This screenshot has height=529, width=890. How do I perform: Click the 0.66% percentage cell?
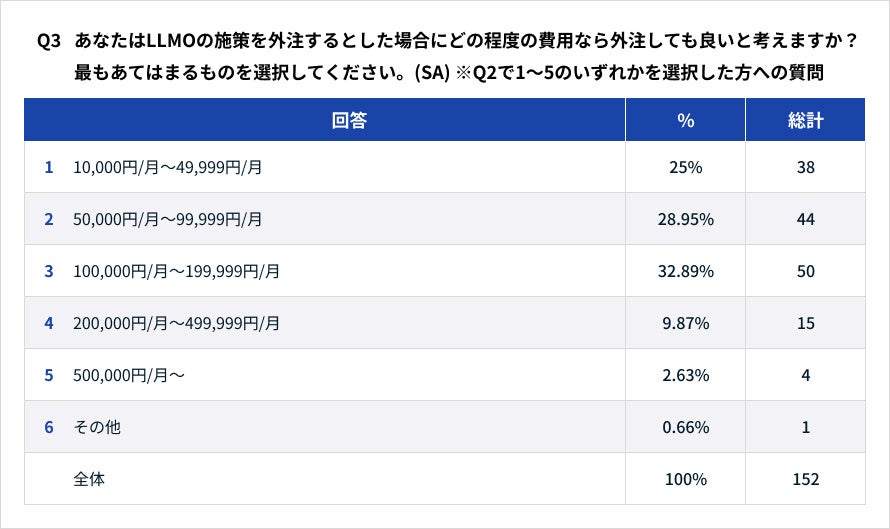tap(685, 427)
